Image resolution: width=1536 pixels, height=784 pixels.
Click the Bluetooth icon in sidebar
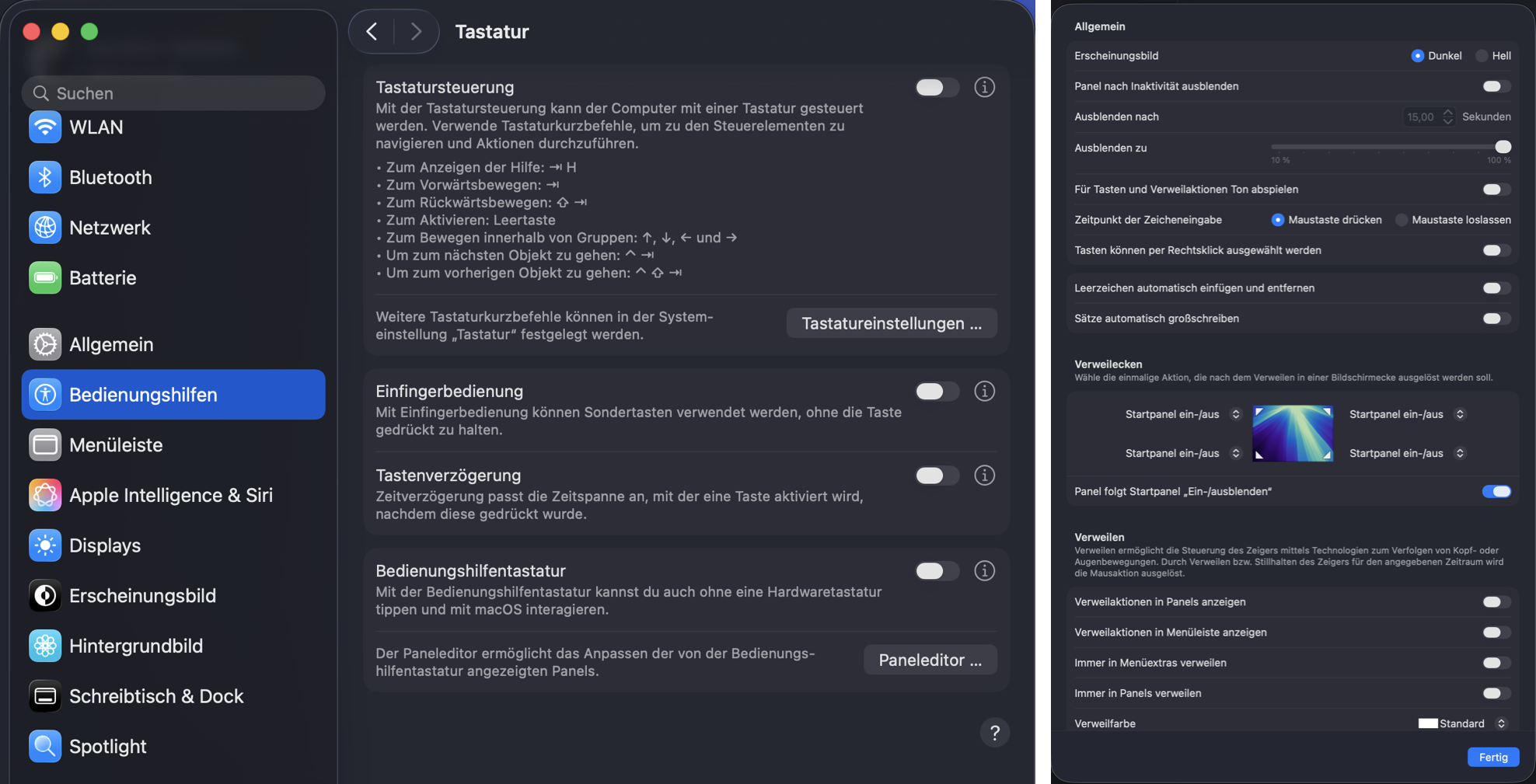click(45, 177)
